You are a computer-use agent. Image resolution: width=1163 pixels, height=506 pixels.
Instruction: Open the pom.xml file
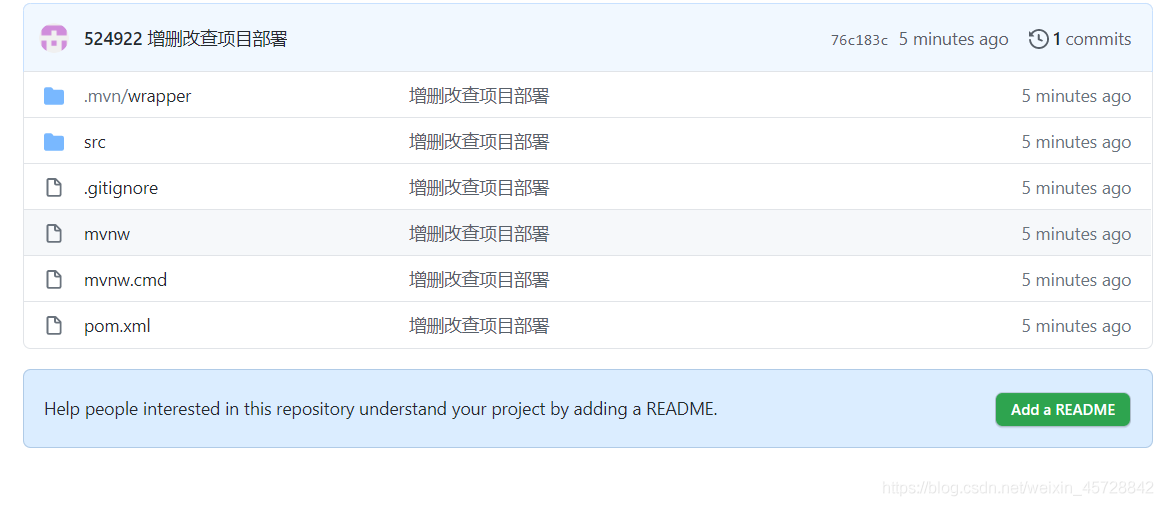(x=117, y=326)
